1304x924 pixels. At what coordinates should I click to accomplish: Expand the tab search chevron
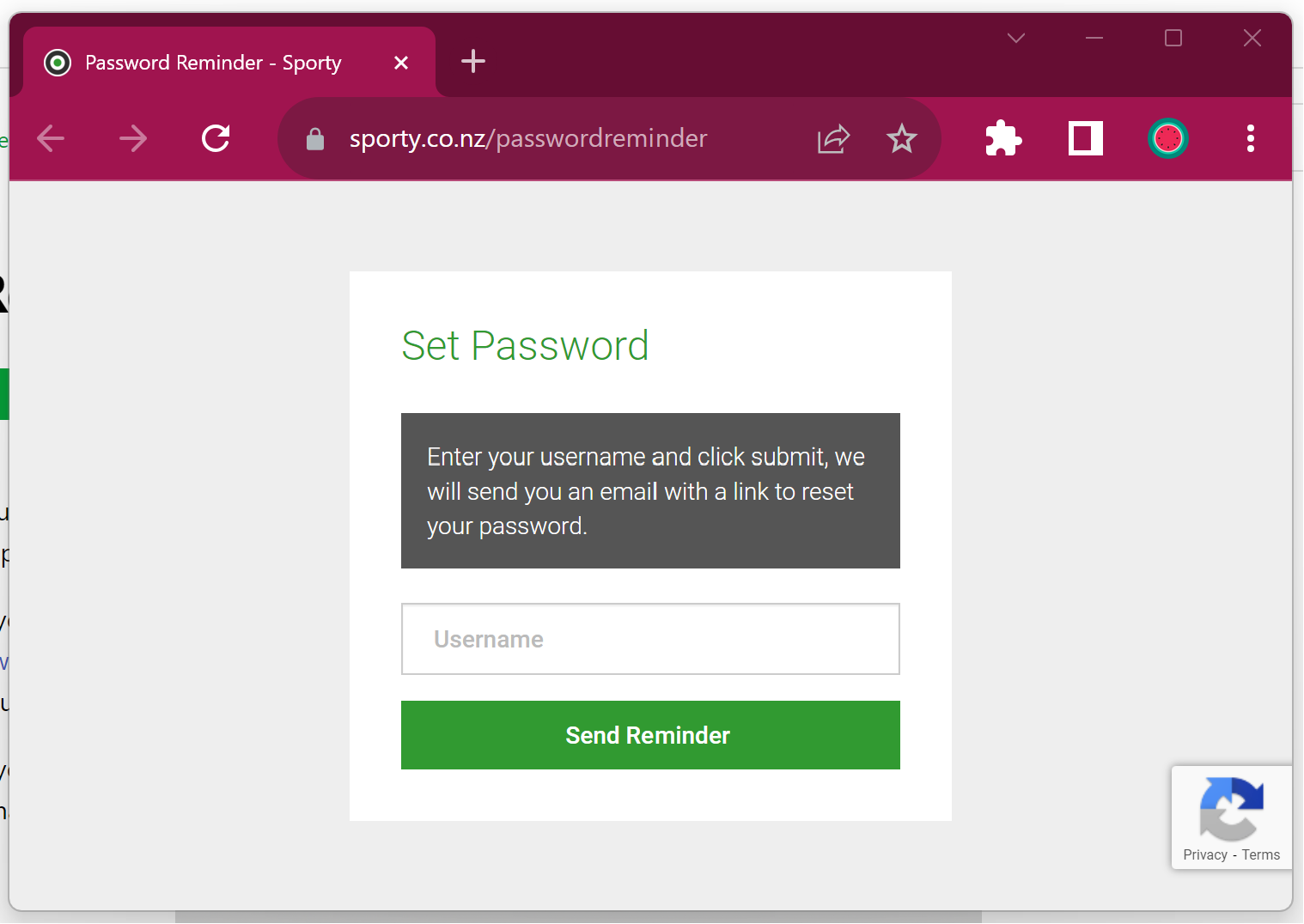(x=1016, y=38)
